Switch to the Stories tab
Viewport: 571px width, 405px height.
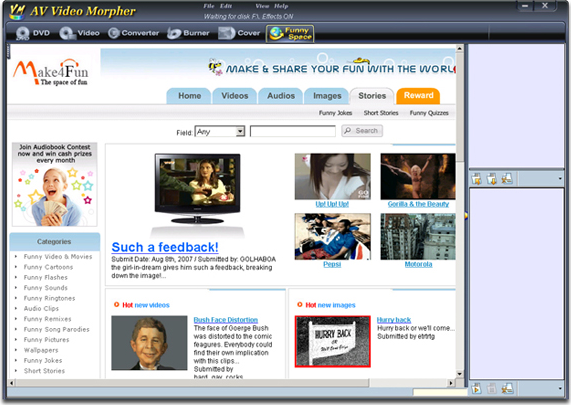[x=372, y=96]
